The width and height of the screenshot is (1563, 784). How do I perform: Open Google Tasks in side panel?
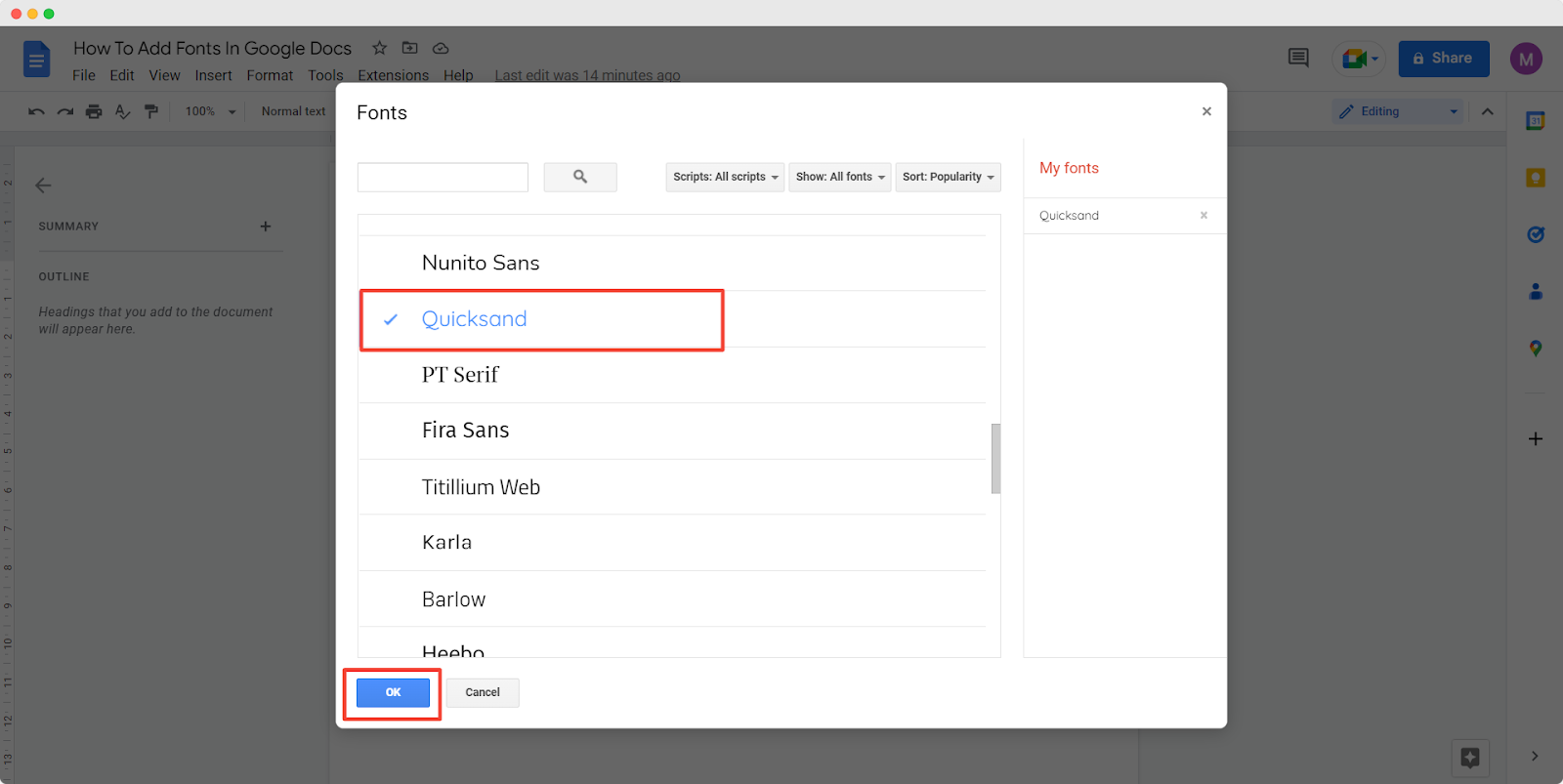pos(1536,234)
